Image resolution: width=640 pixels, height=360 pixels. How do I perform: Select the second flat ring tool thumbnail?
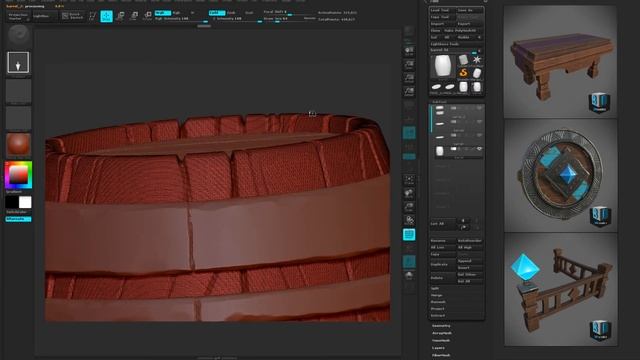450,87
